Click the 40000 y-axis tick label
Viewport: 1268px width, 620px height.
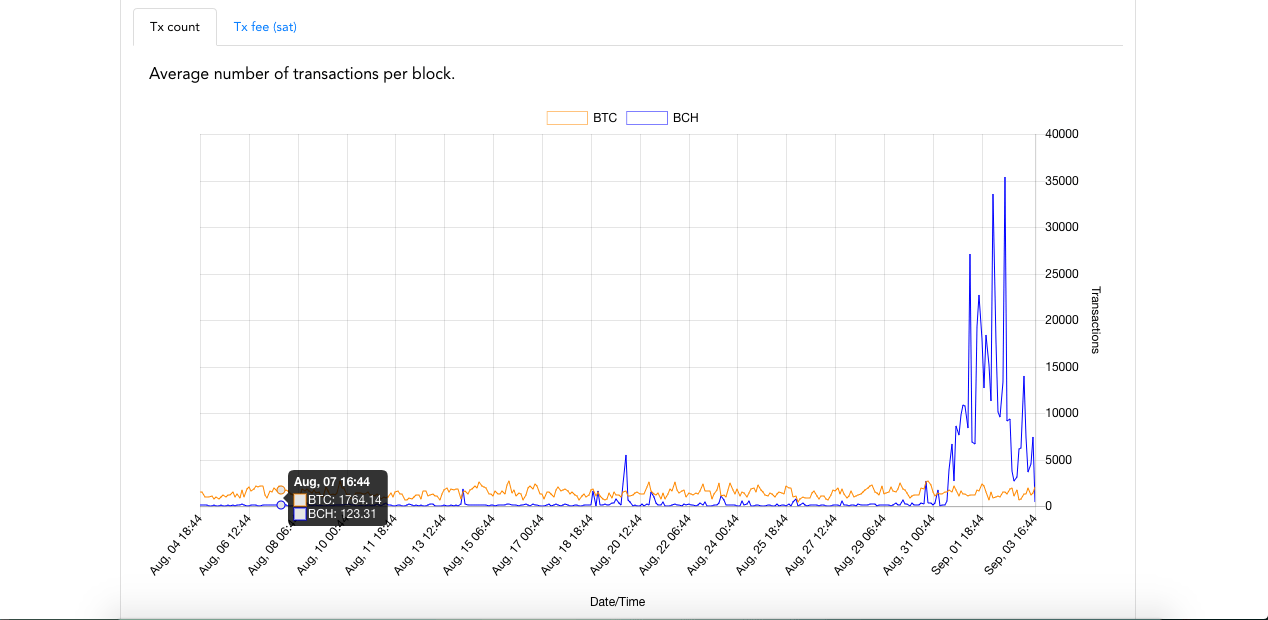(1061, 134)
